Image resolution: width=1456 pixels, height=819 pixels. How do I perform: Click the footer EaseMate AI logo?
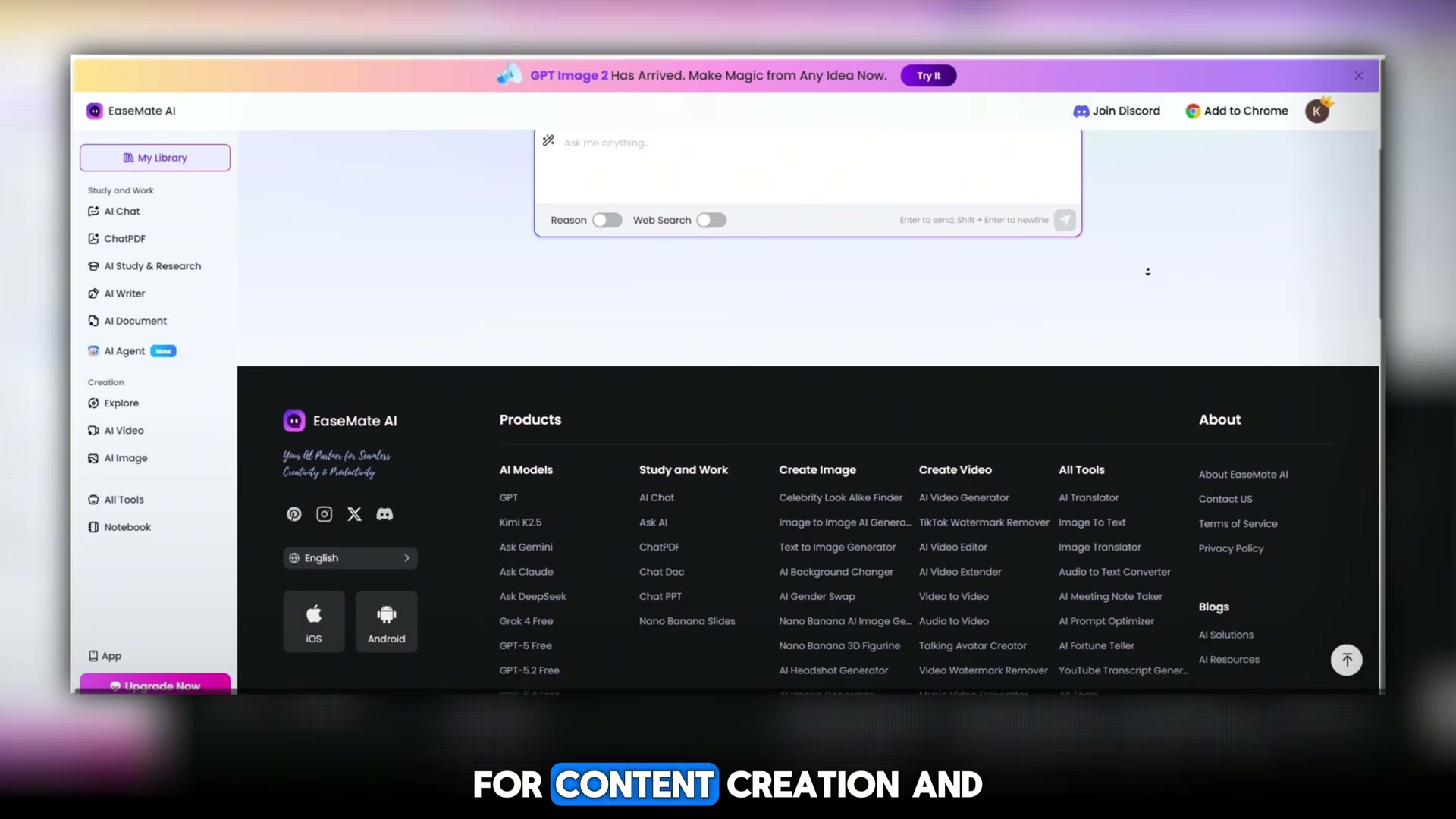tap(294, 421)
